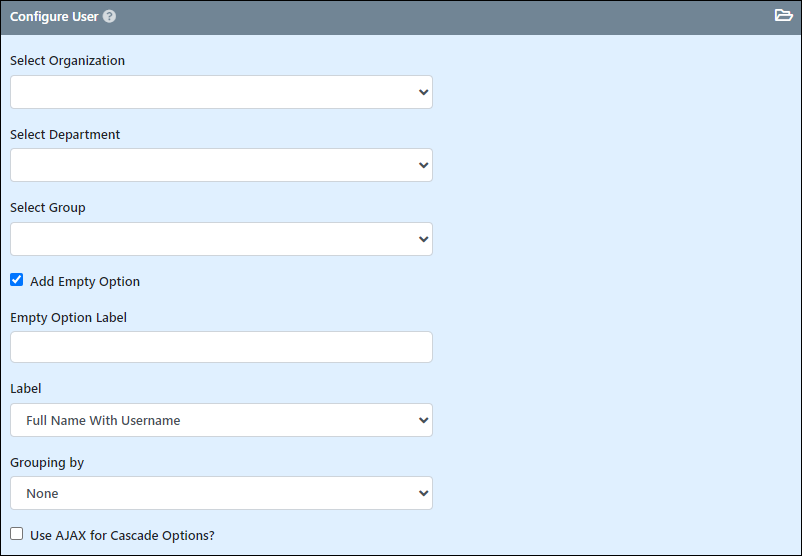This screenshot has width=802, height=556.
Task: Click the Select Group field label
Action: pos(48,208)
